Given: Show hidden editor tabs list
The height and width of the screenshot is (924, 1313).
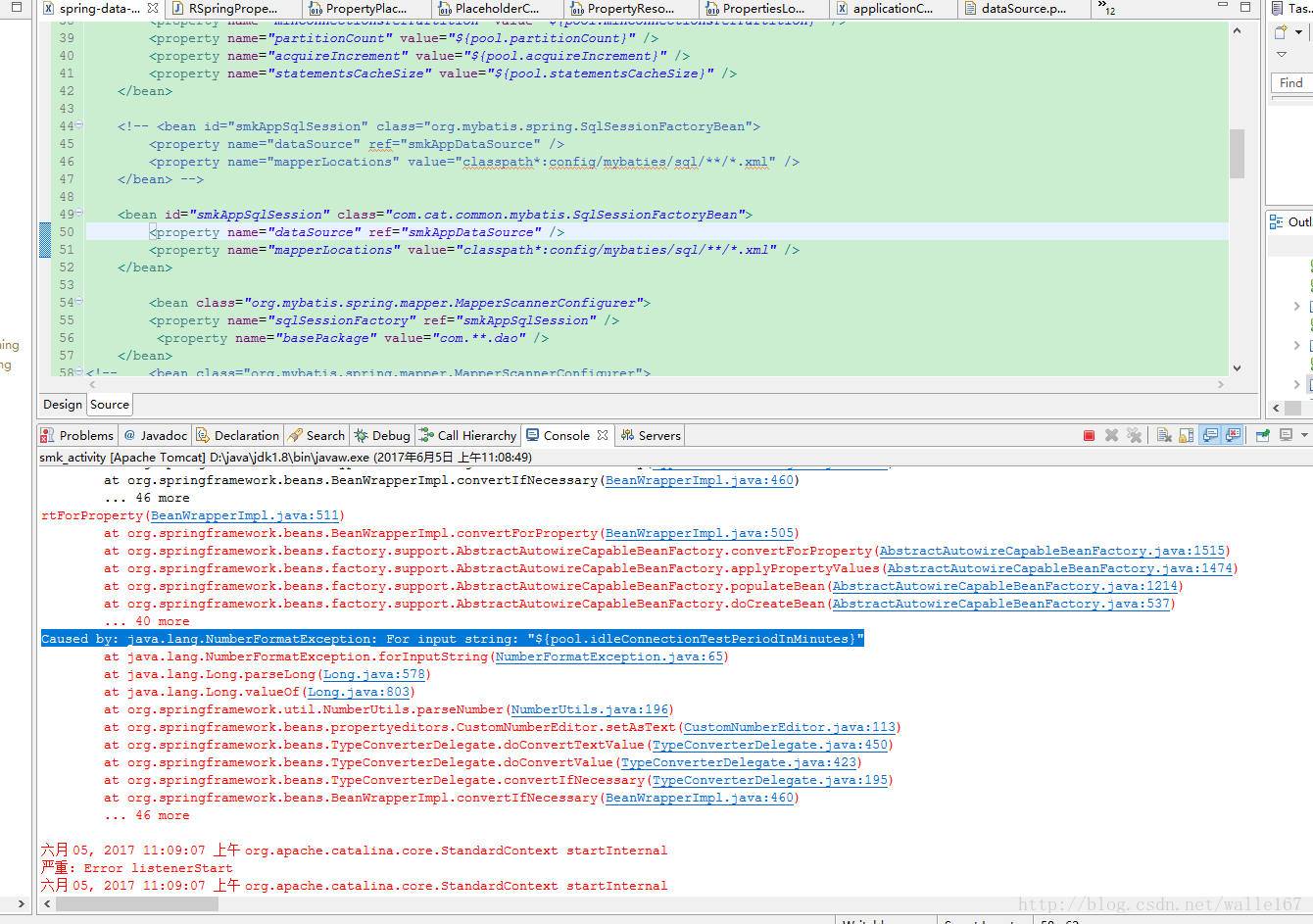Looking at the screenshot, I should (x=1106, y=8).
